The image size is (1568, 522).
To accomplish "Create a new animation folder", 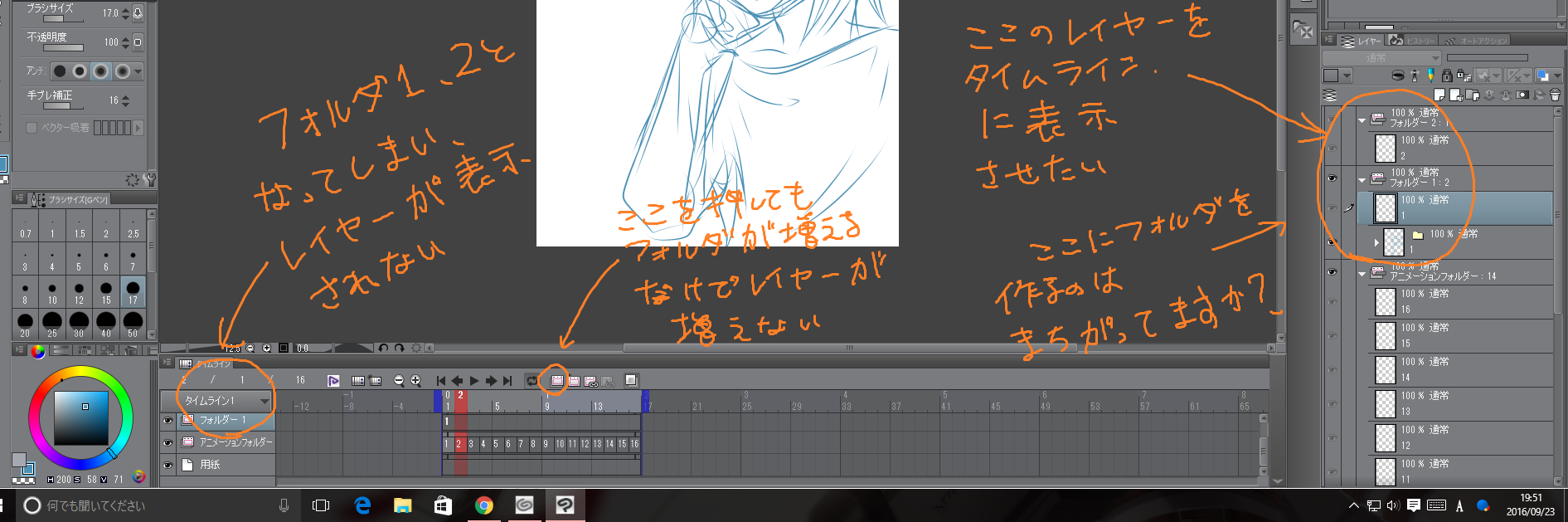I will click(x=557, y=381).
